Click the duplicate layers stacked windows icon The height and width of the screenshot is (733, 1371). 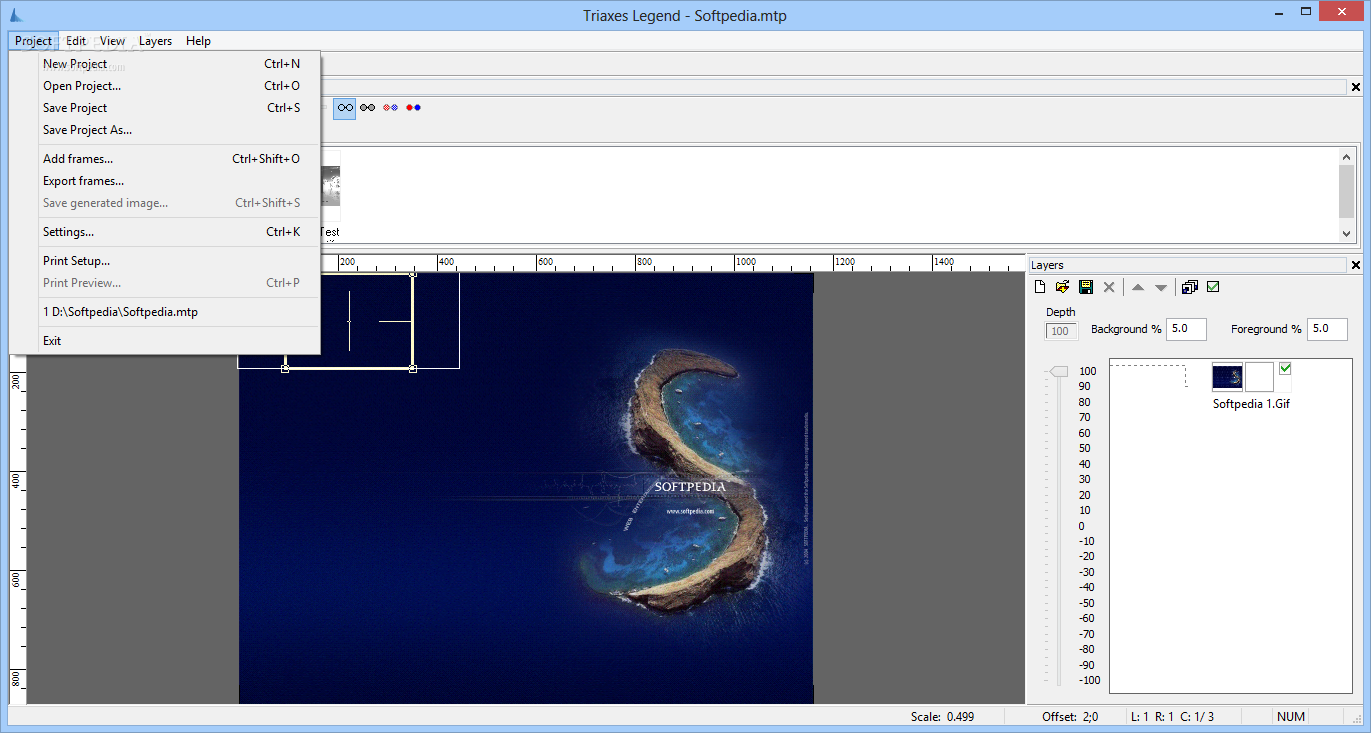[x=1189, y=287]
